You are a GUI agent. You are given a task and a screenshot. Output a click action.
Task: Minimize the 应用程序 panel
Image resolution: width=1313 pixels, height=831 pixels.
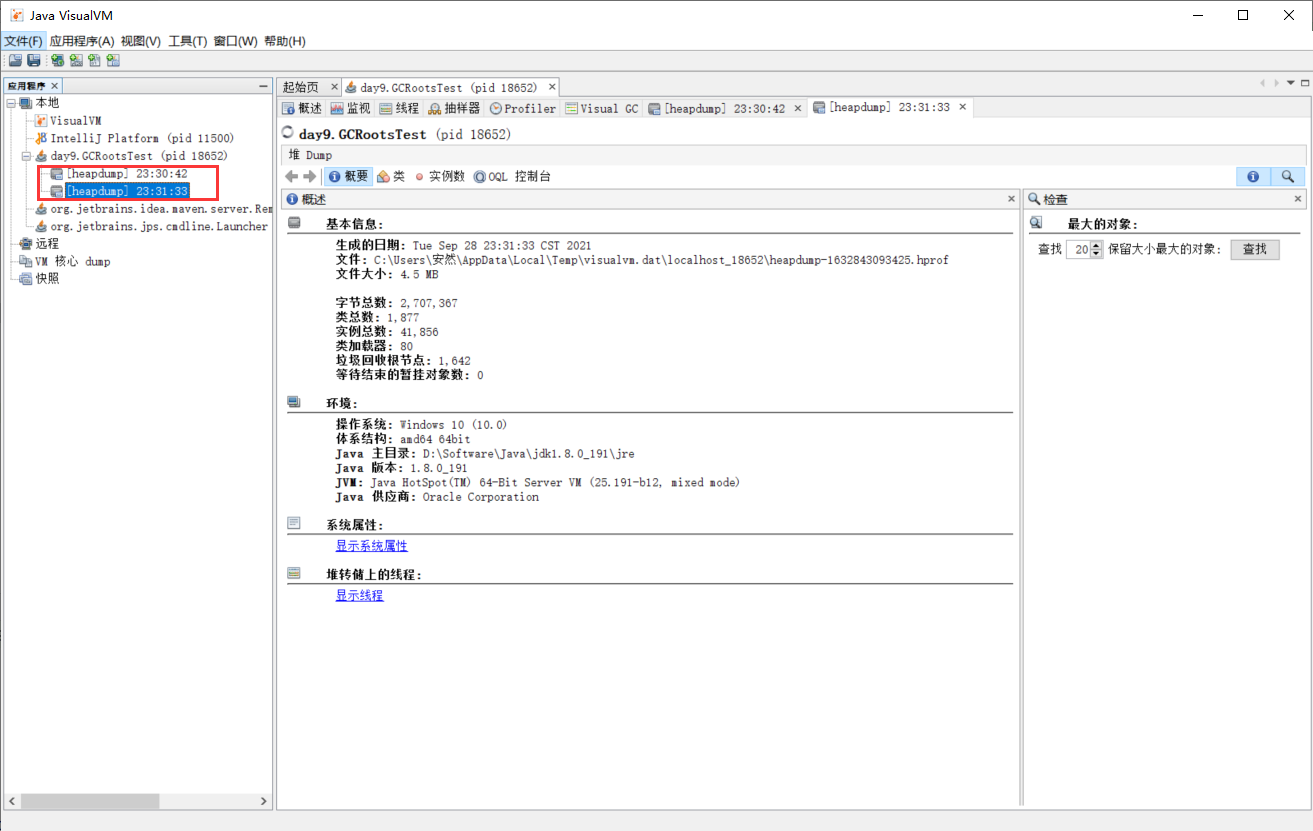pos(263,87)
